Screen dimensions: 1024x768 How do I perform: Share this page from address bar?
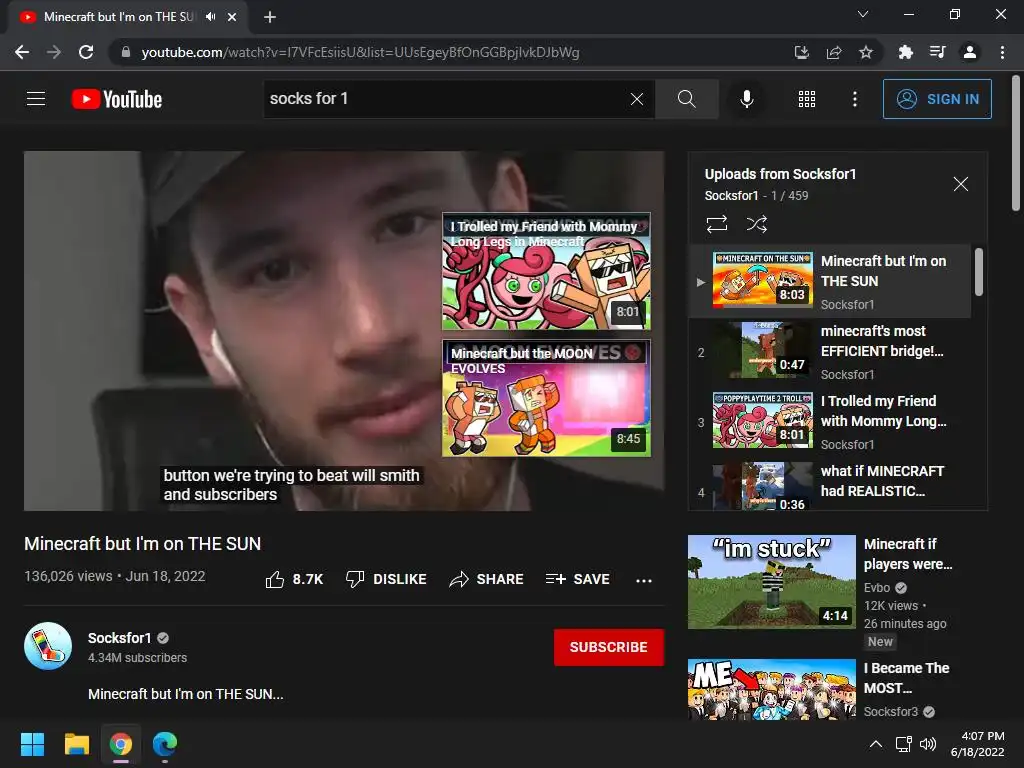(833, 52)
